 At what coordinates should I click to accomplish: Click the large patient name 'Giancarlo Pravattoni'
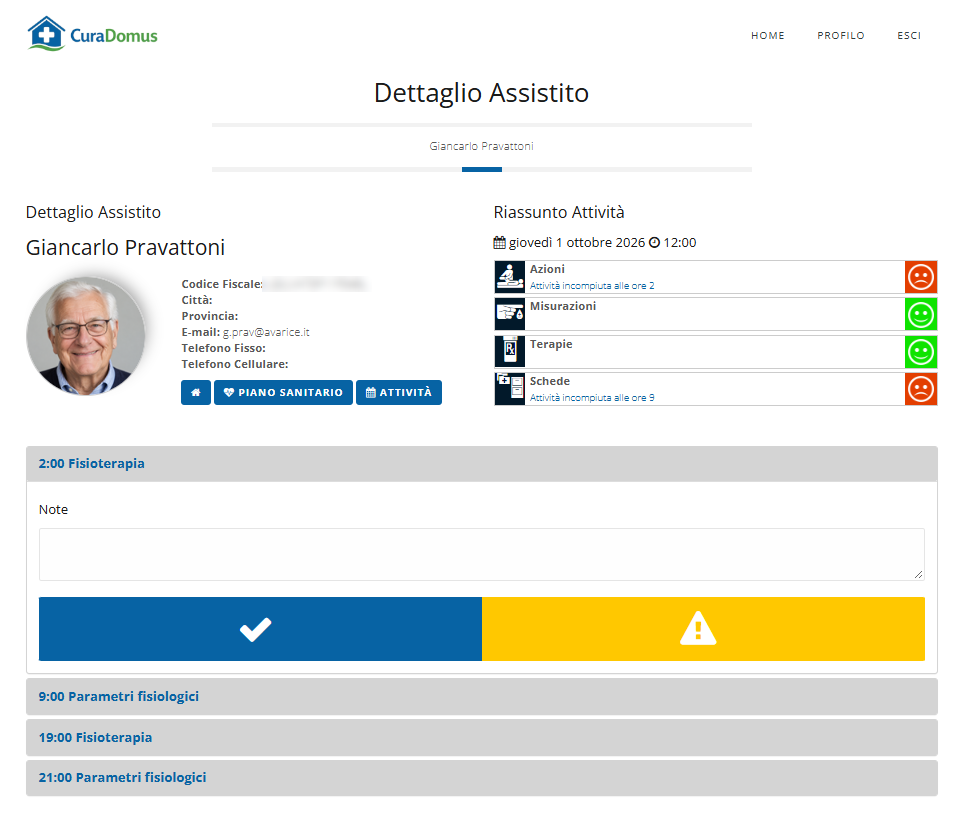click(x=125, y=248)
